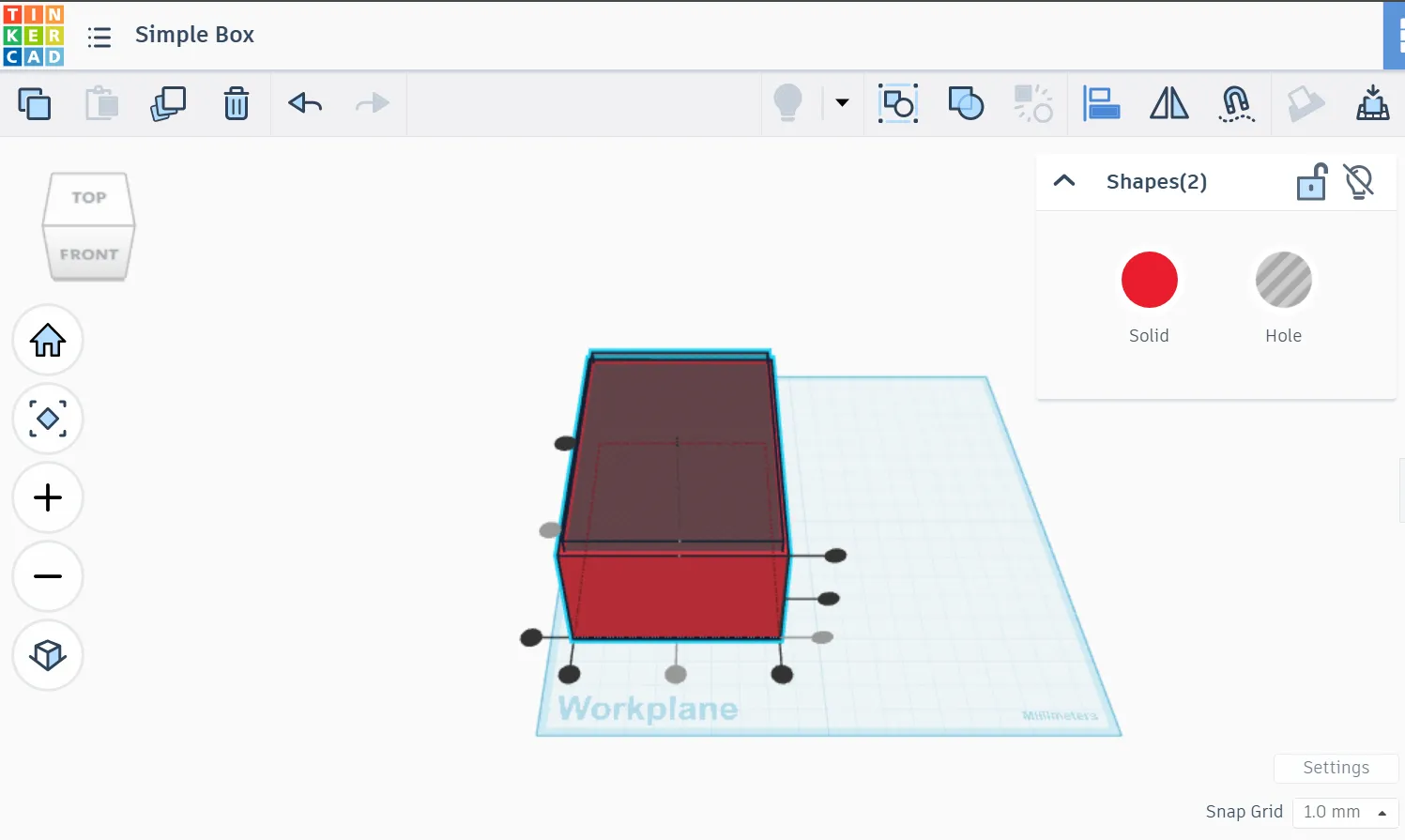
Task: Undo the last action
Action: [x=305, y=103]
